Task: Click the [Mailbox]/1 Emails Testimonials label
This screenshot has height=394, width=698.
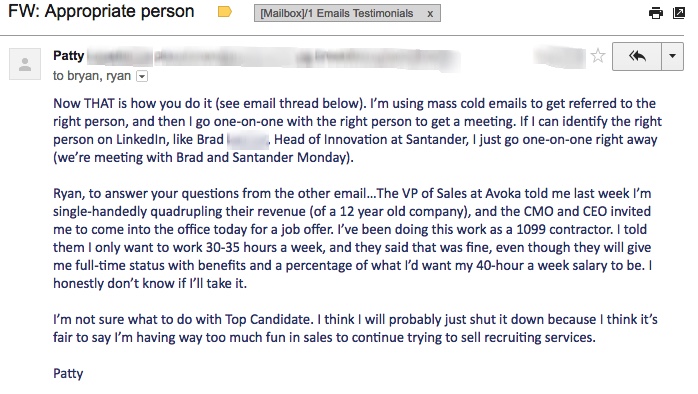Action: tap(337, 14)
